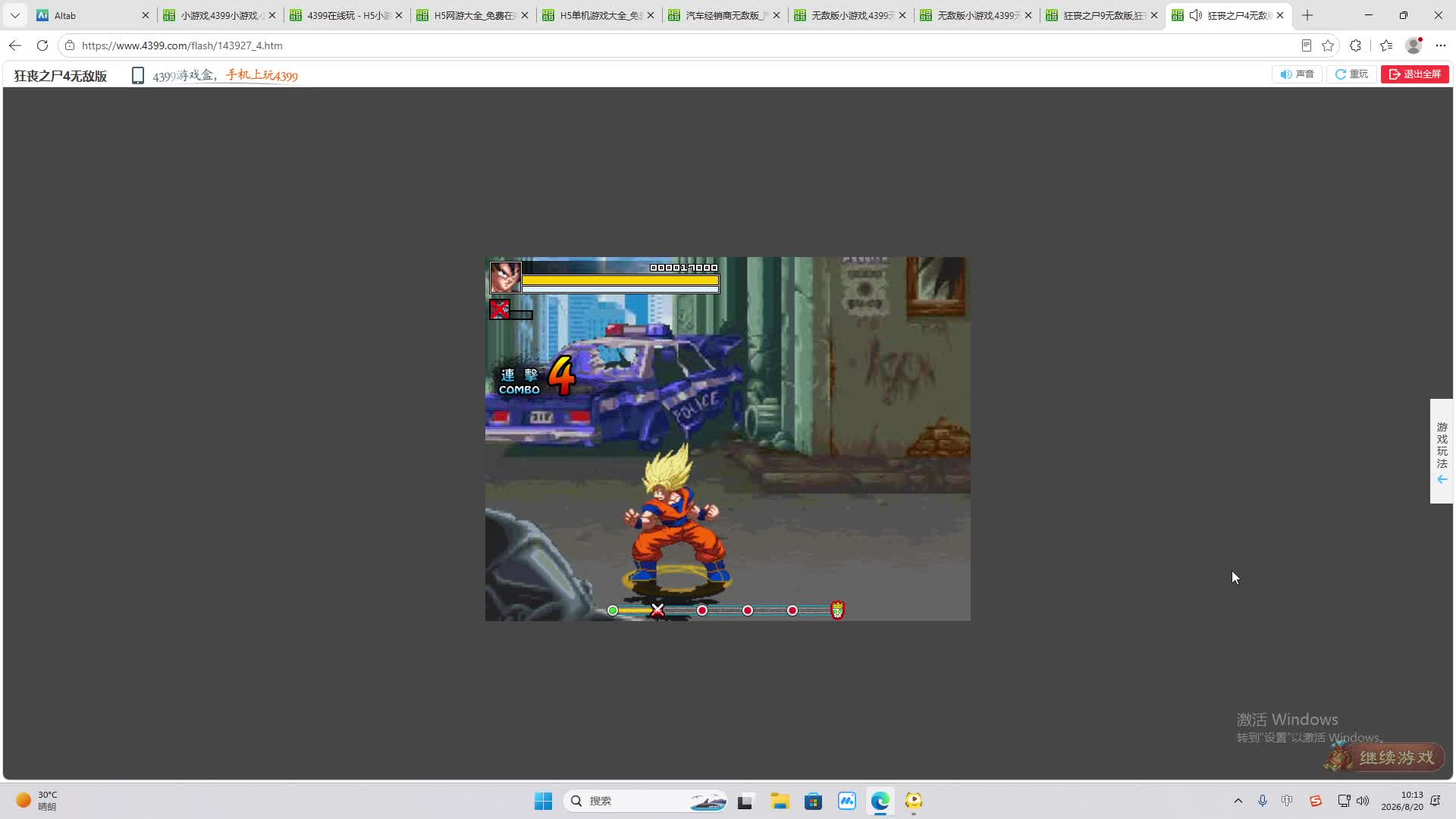
Task: Switch to the 狂丧之尸9无敌版 tab
Action: [x=1100, y=15]
